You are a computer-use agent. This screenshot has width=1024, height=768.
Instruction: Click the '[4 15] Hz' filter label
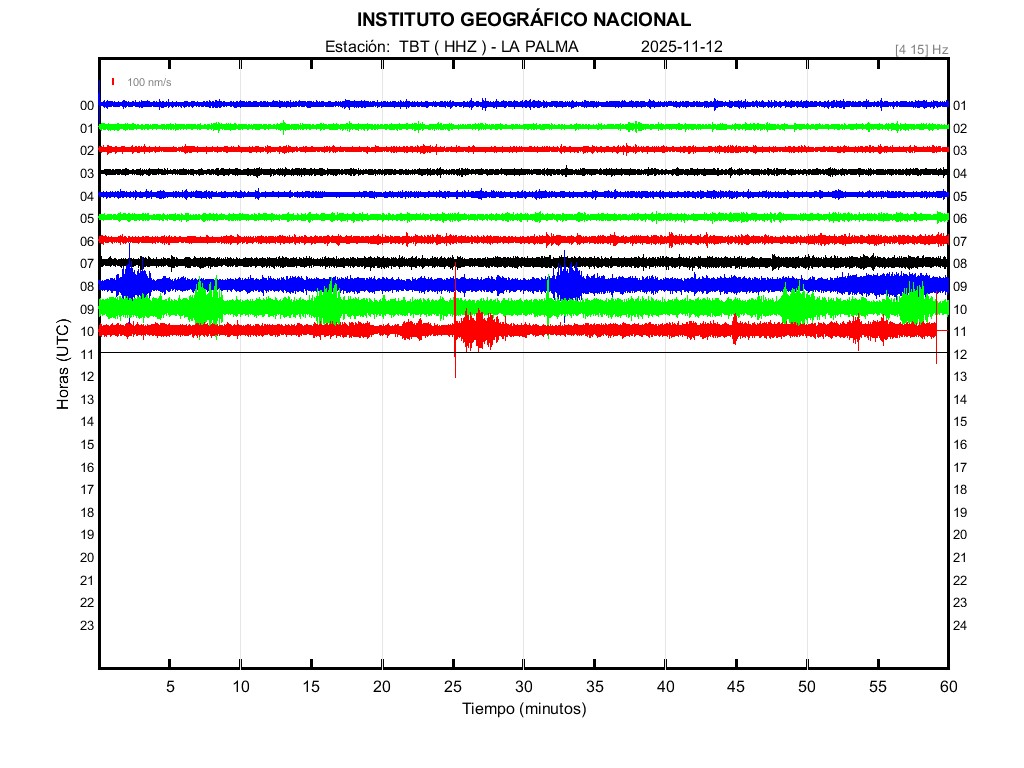pos(921,49)
